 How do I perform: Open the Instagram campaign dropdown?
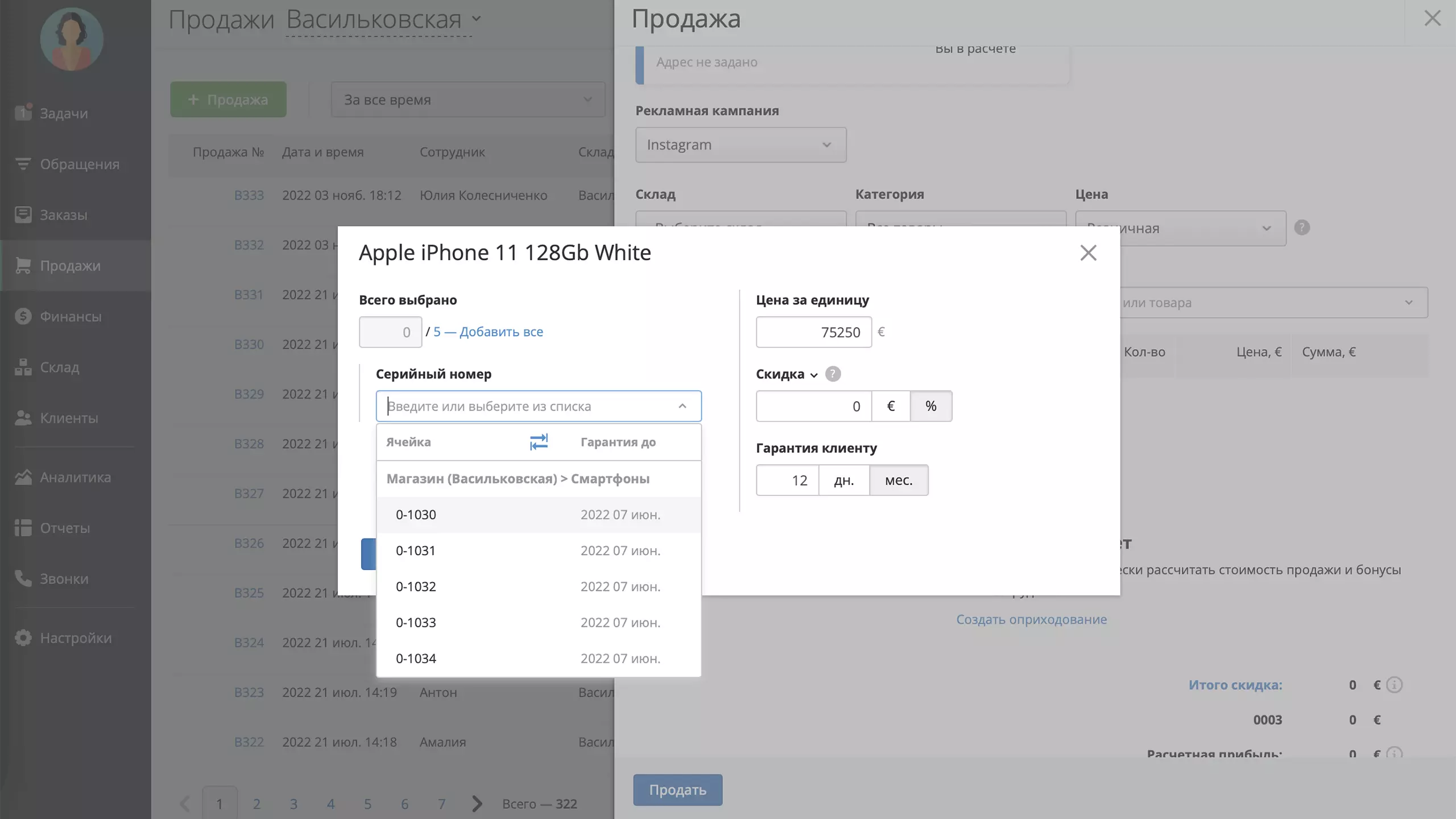[741, 144]
